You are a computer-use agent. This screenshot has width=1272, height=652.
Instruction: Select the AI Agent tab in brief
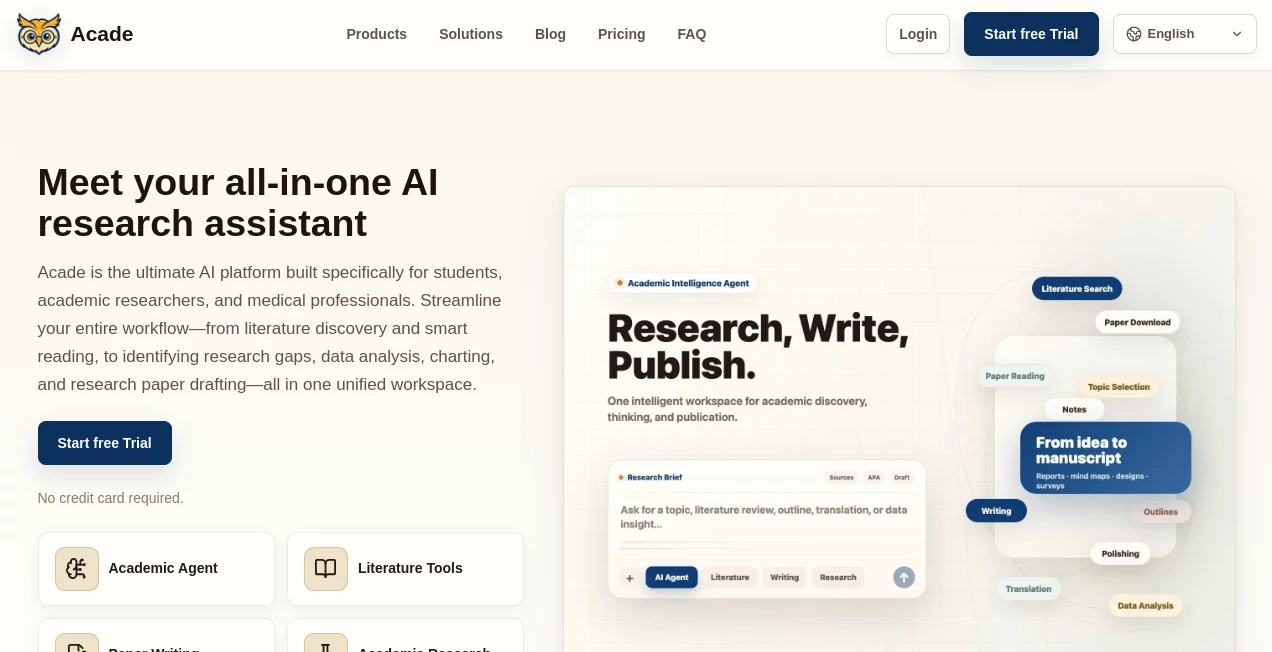672,577
